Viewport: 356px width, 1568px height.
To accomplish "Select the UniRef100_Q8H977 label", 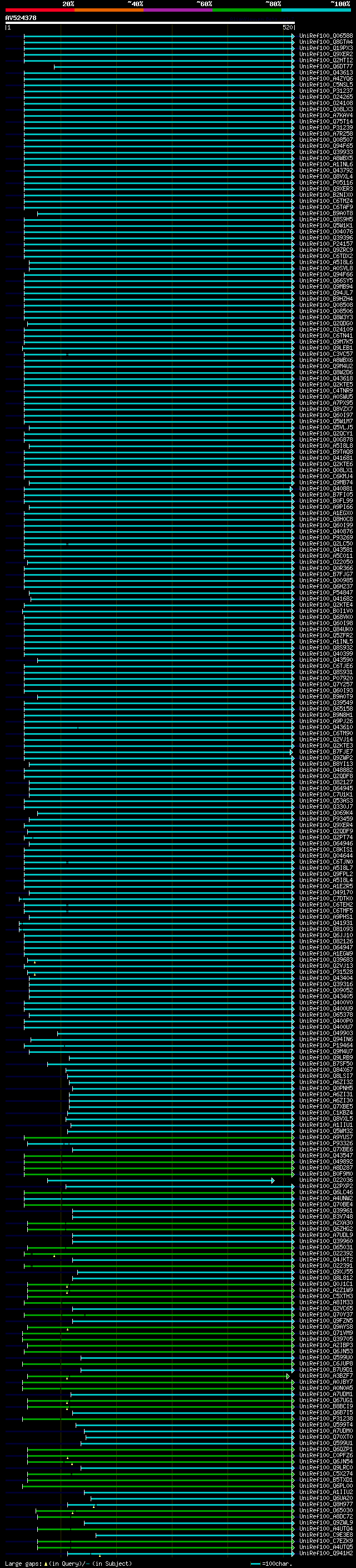I will [326, 1504].
